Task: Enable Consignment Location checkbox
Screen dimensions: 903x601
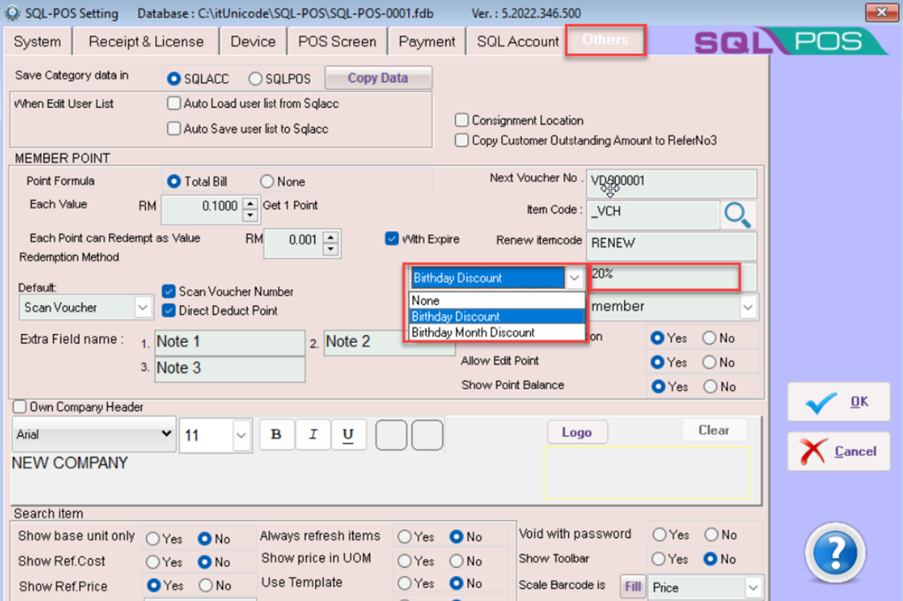Action: pos(462,120)
